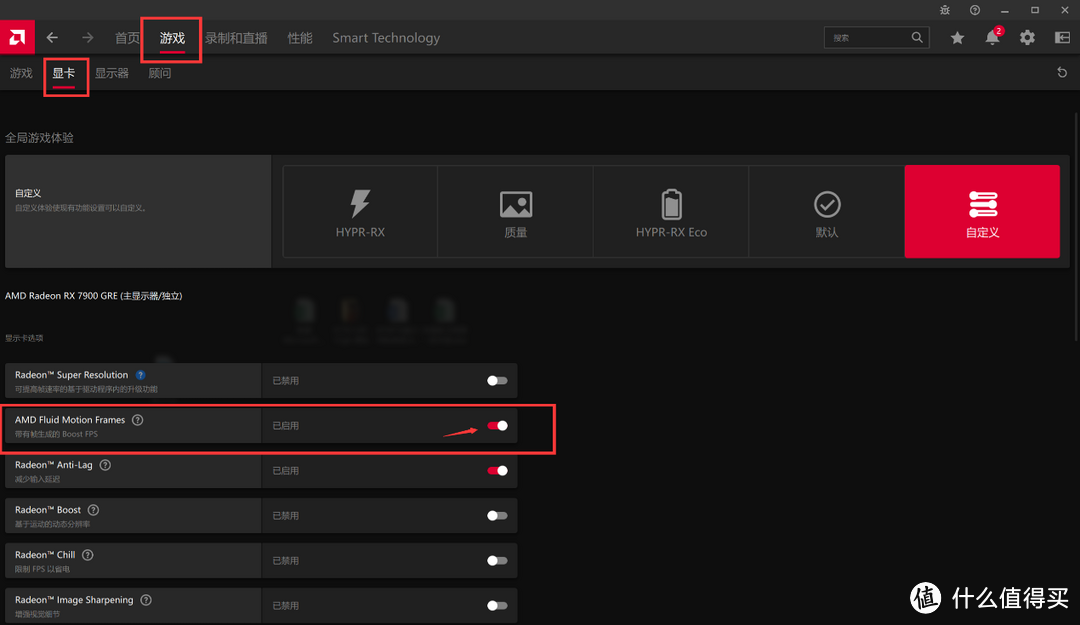Click the AMD logo icon

pyautogui.click(x=17, y=37)
